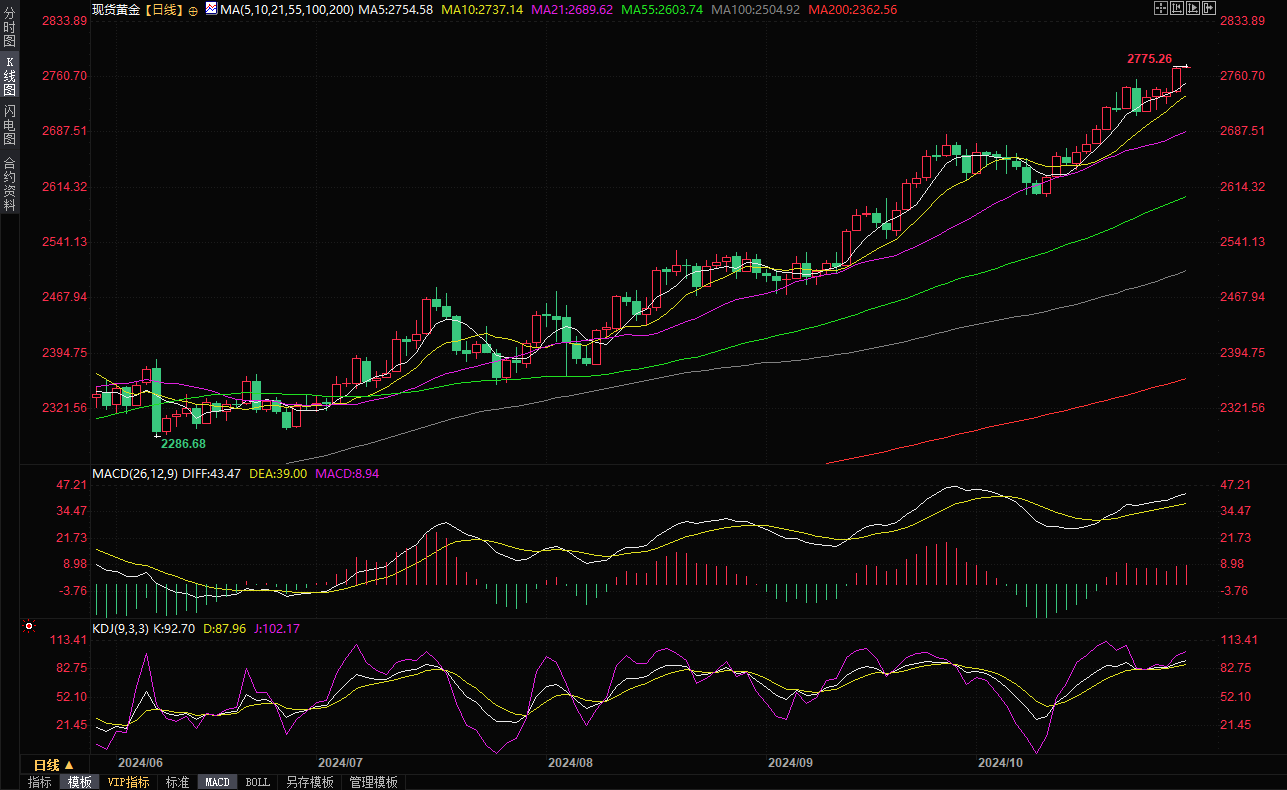Open 合约资料 in the sidebar
Screen dimensions: 1287x790
[x=9, y=183]
